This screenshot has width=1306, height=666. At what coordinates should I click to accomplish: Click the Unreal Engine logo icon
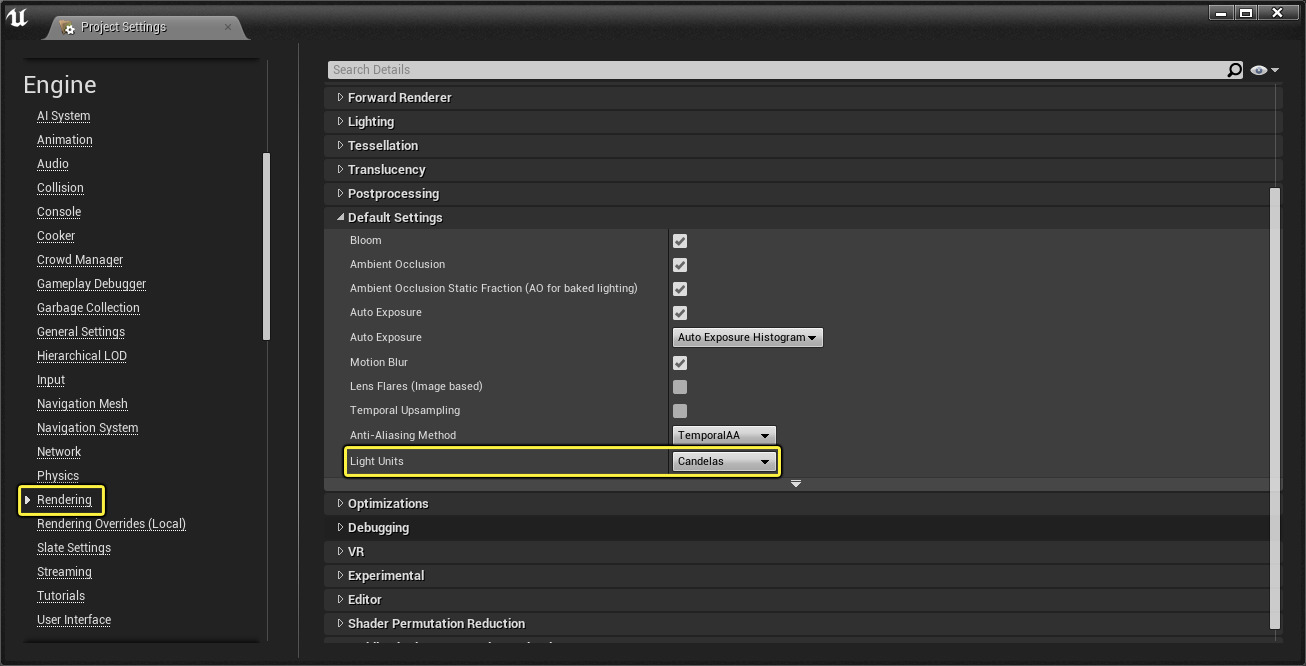[17, 16]
